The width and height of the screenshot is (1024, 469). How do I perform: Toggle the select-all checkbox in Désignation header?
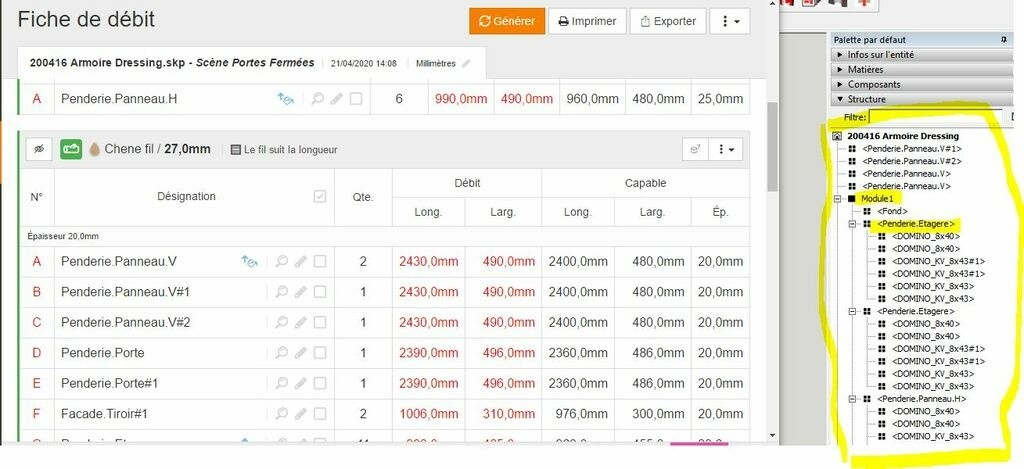320,196
